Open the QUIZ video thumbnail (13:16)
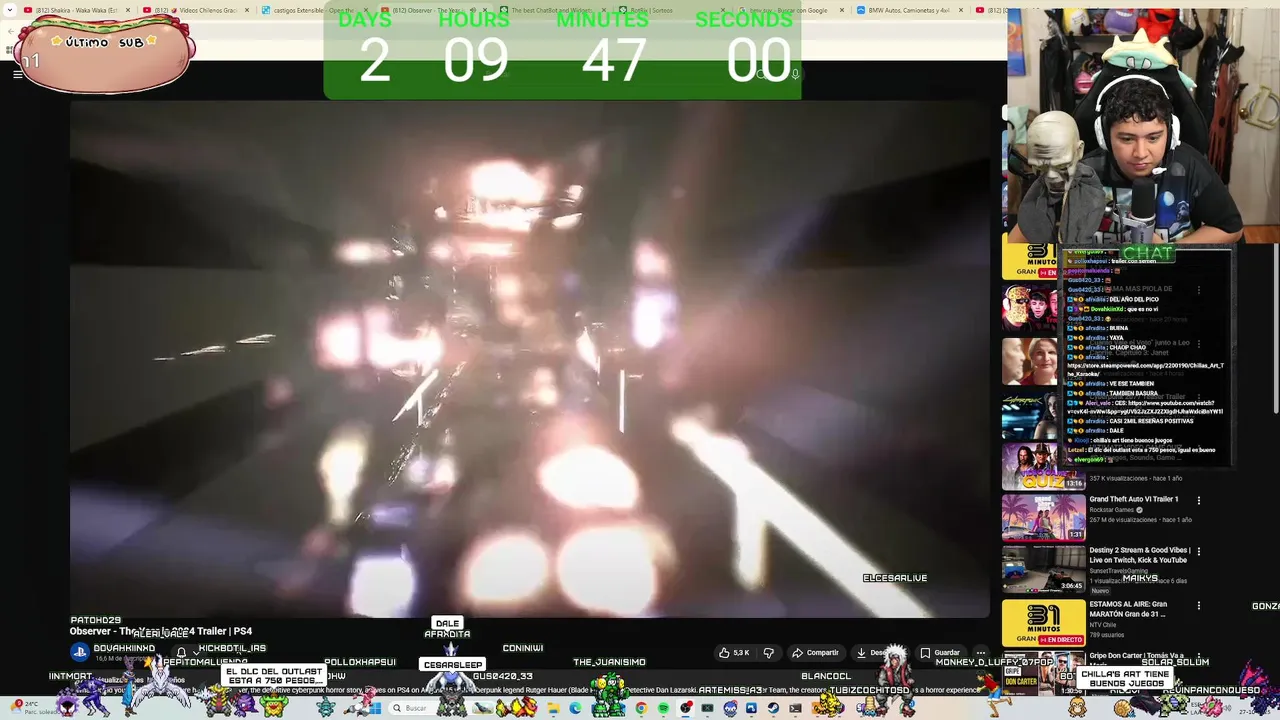1280x720 pixels. [x=1043, y=465]
